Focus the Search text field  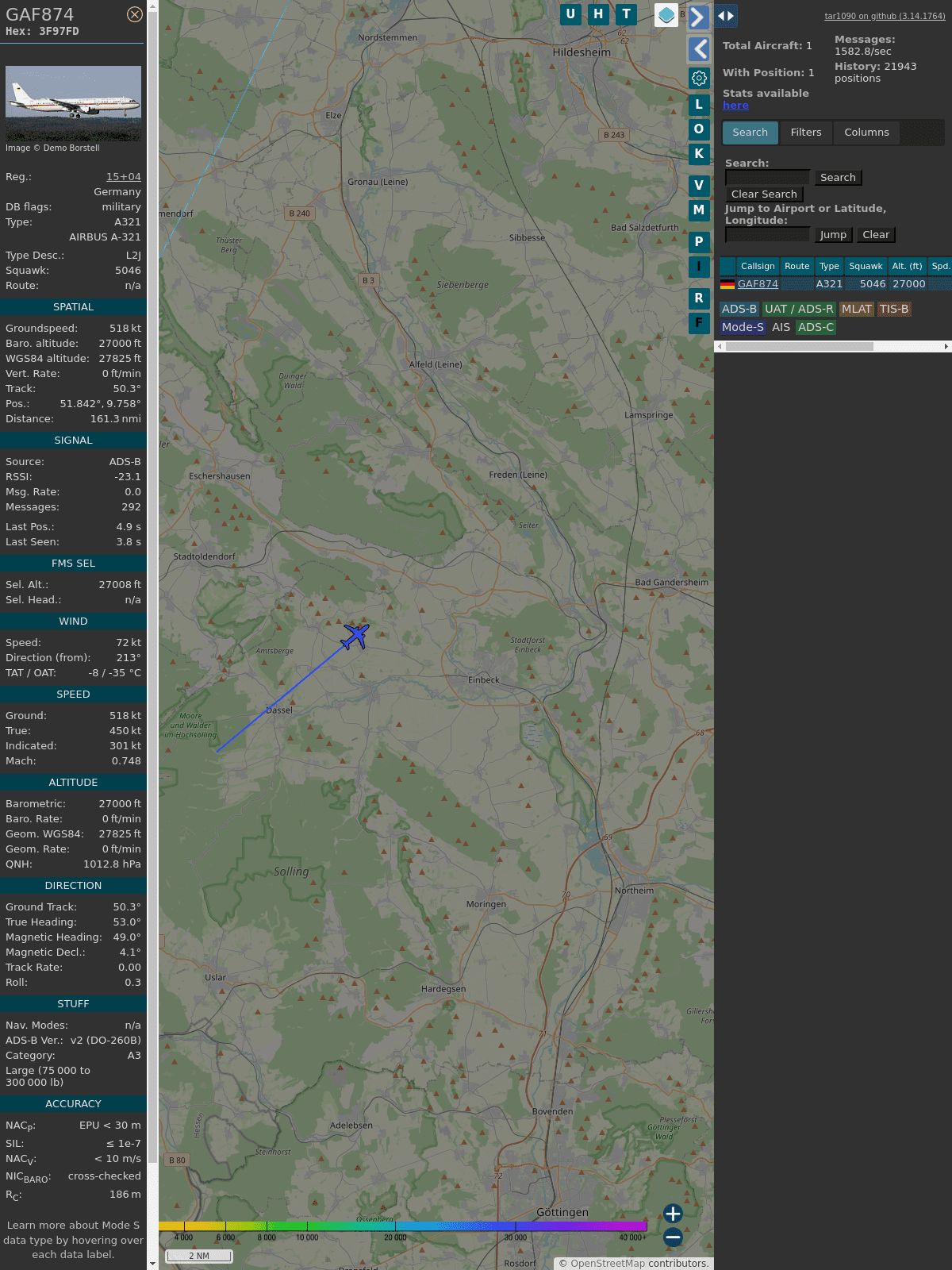pos(768,177)
